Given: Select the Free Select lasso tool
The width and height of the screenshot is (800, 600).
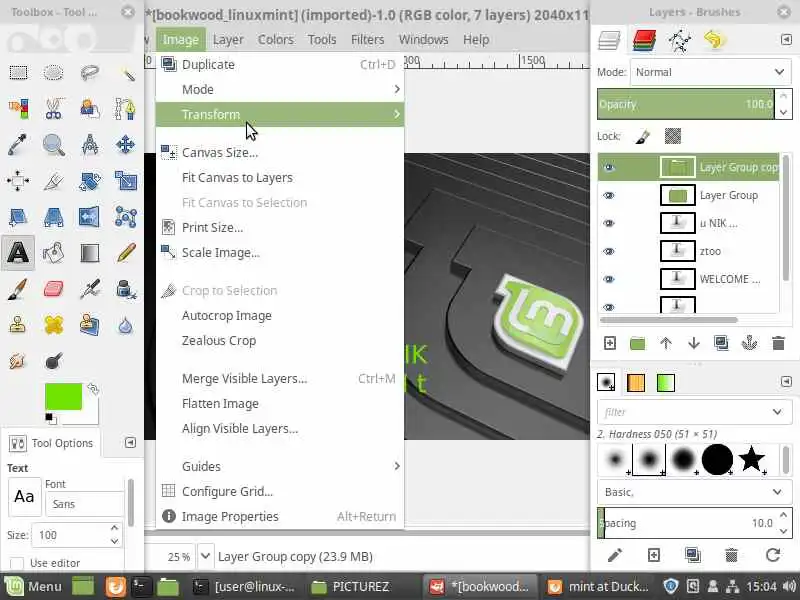Looking at the screenshot, I should coord(90,72).
